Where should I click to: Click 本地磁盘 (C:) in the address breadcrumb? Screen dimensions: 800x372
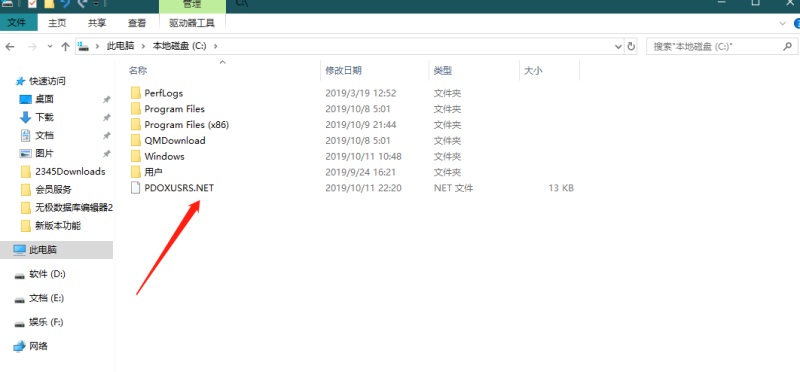[180, 46]
